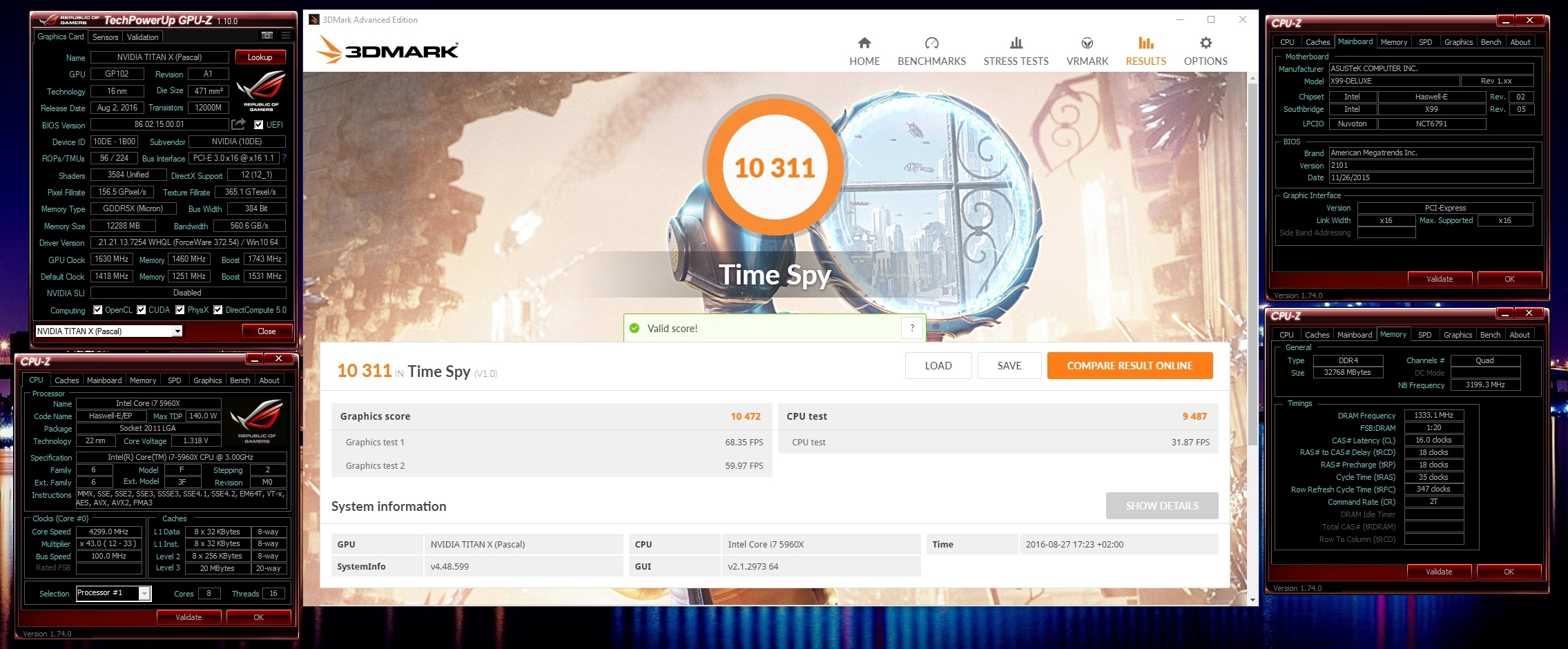Click the Driver Version field in GPU-Z
Viewport: 1568px width, 649px height.
188,242
